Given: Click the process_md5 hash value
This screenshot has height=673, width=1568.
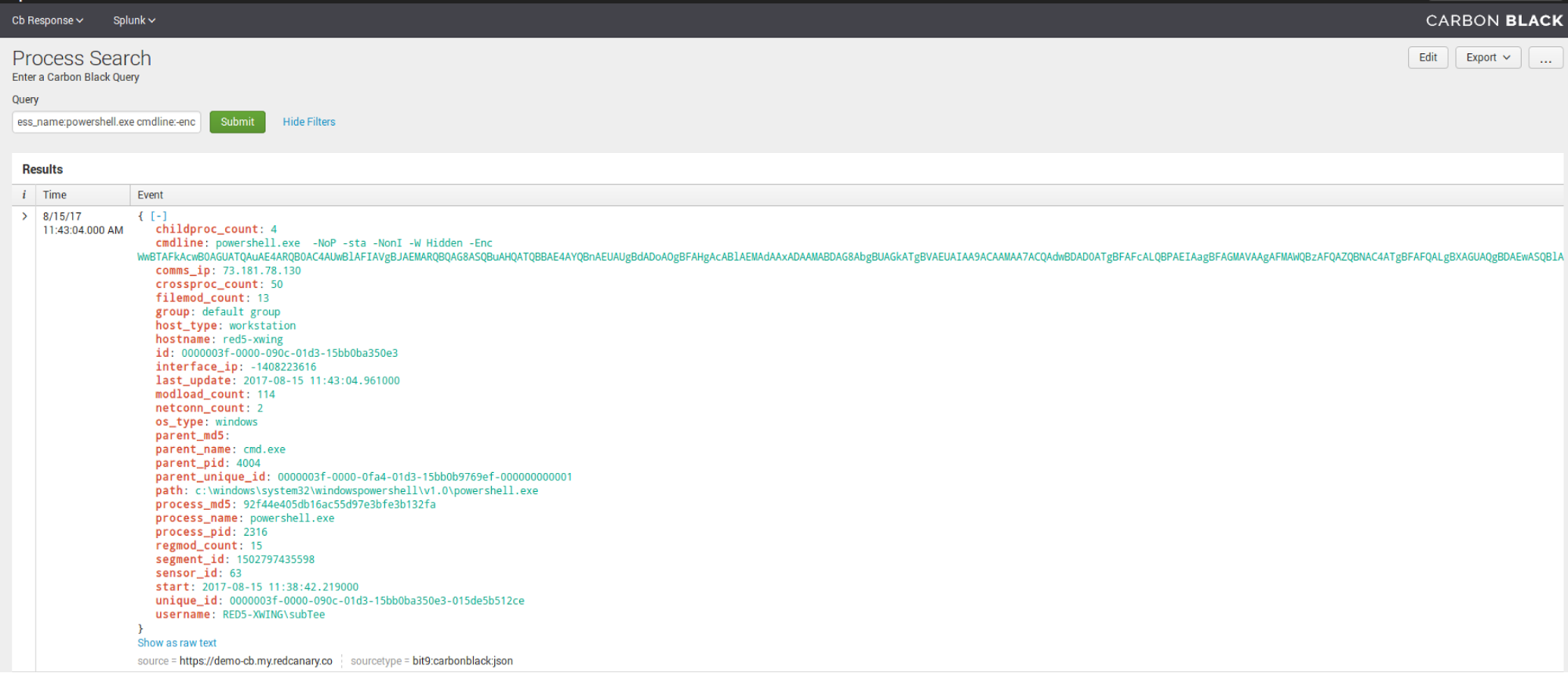Looking at the screenshot, I should pyautogui.click(x=339, y=504).
